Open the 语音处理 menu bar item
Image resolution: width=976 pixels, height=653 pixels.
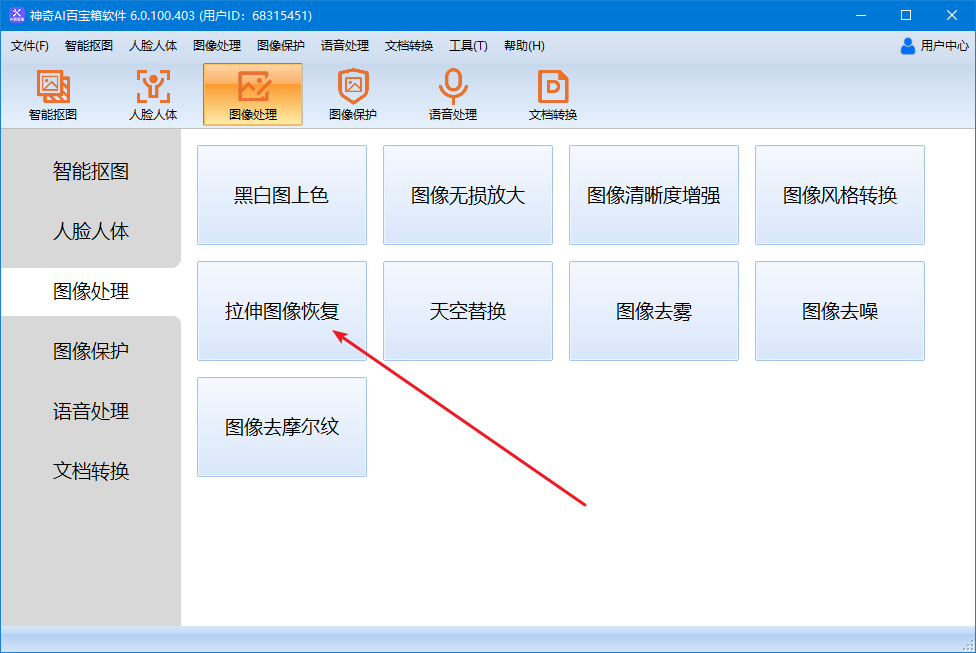(345, 45)
